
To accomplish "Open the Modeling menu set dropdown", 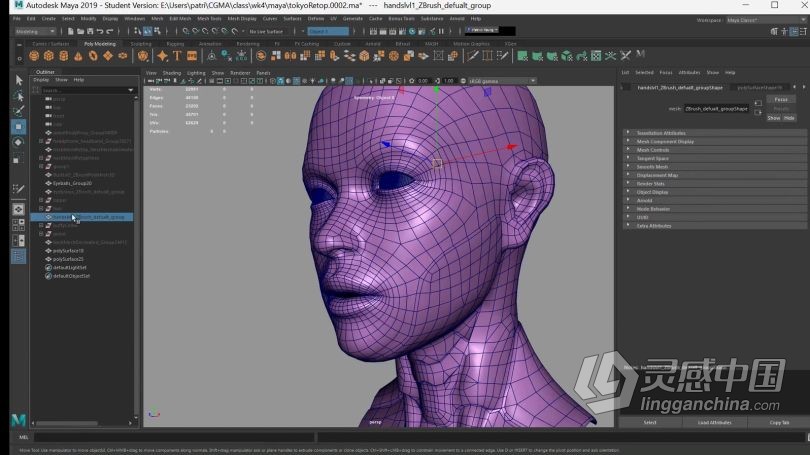I will point(35,32).
